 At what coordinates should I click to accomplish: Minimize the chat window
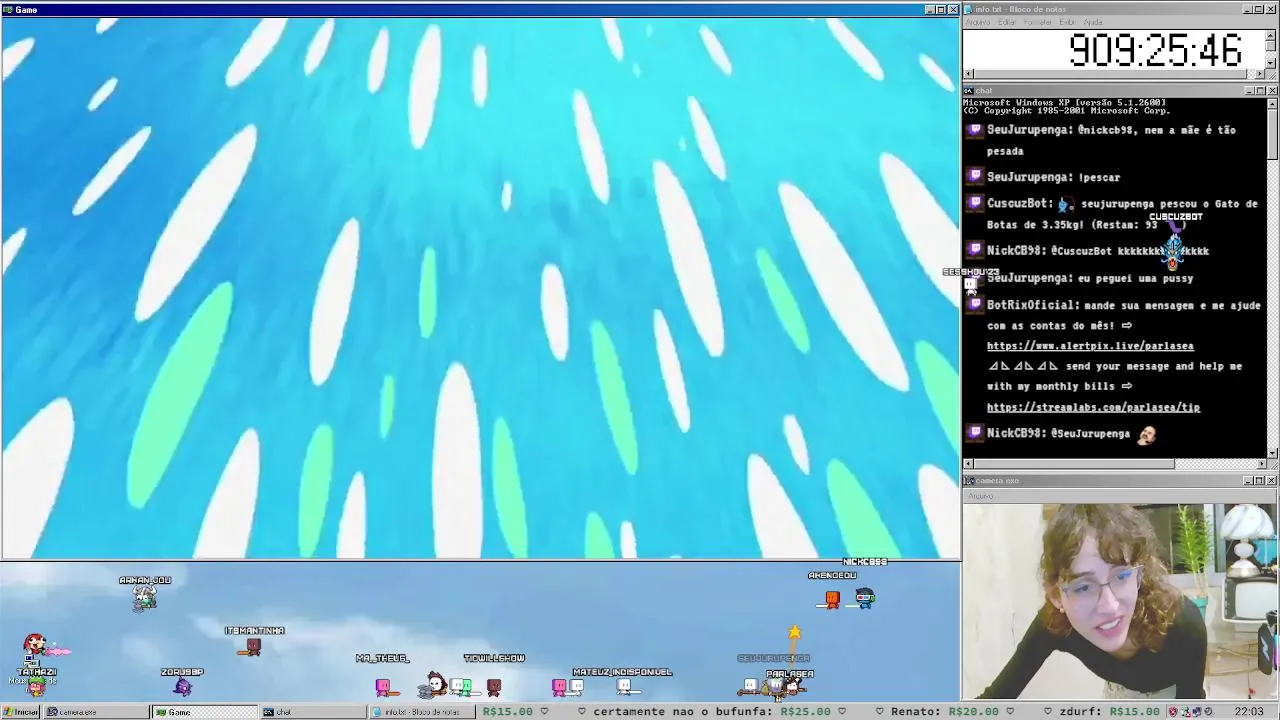click(1249, 91)
